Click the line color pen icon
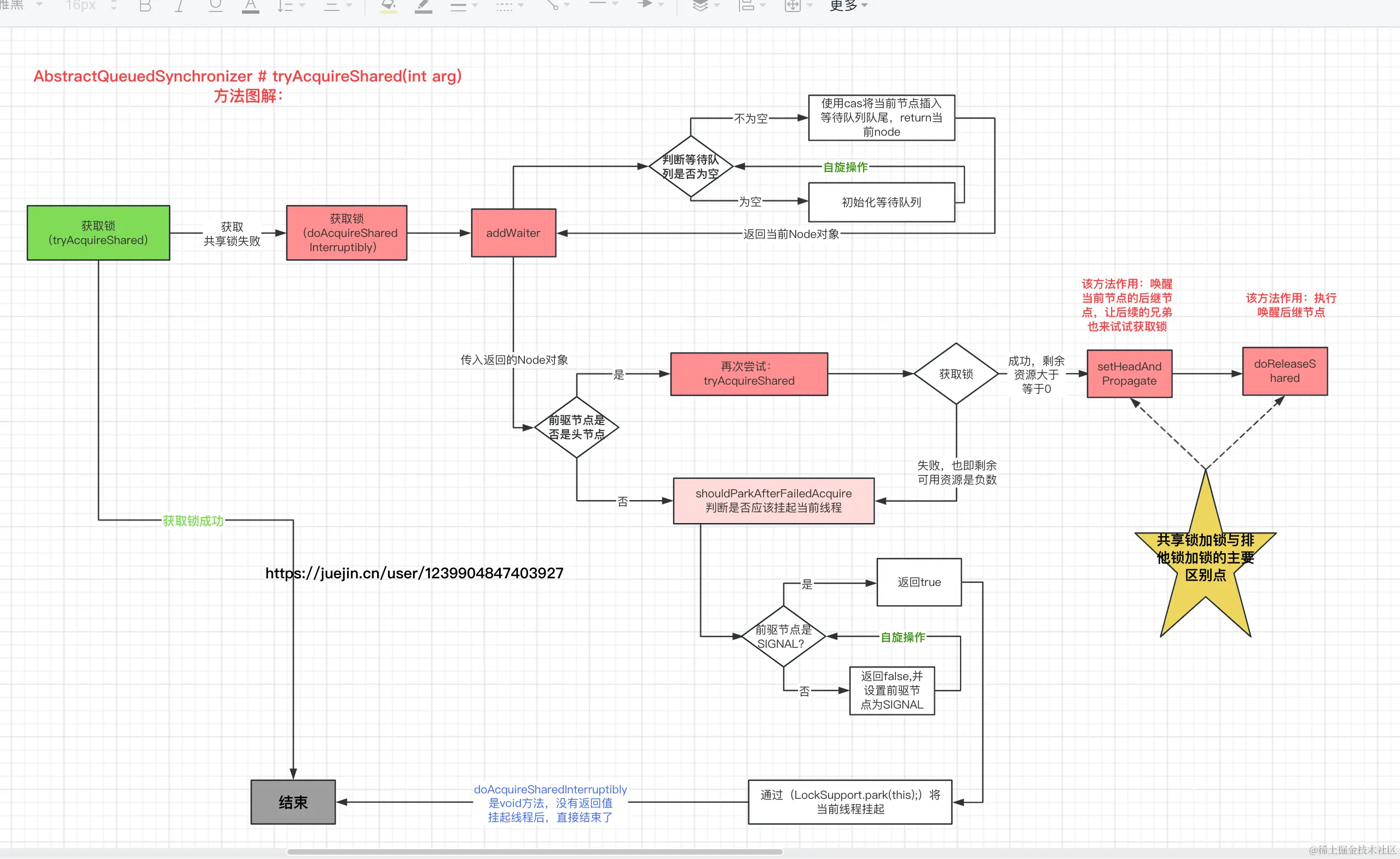The width and height of the screenshot is (1400, 859). pos(423,5)
